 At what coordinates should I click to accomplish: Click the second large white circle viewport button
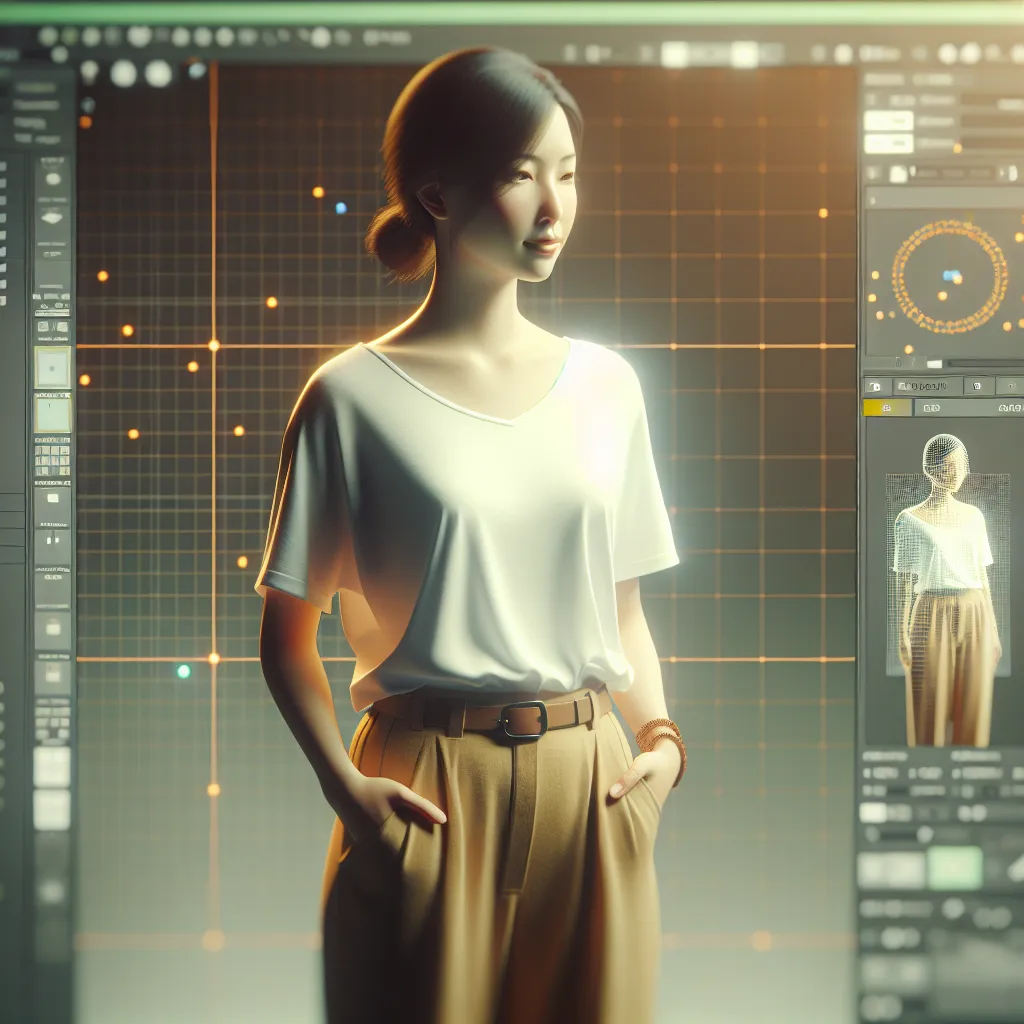coord(158,73)
